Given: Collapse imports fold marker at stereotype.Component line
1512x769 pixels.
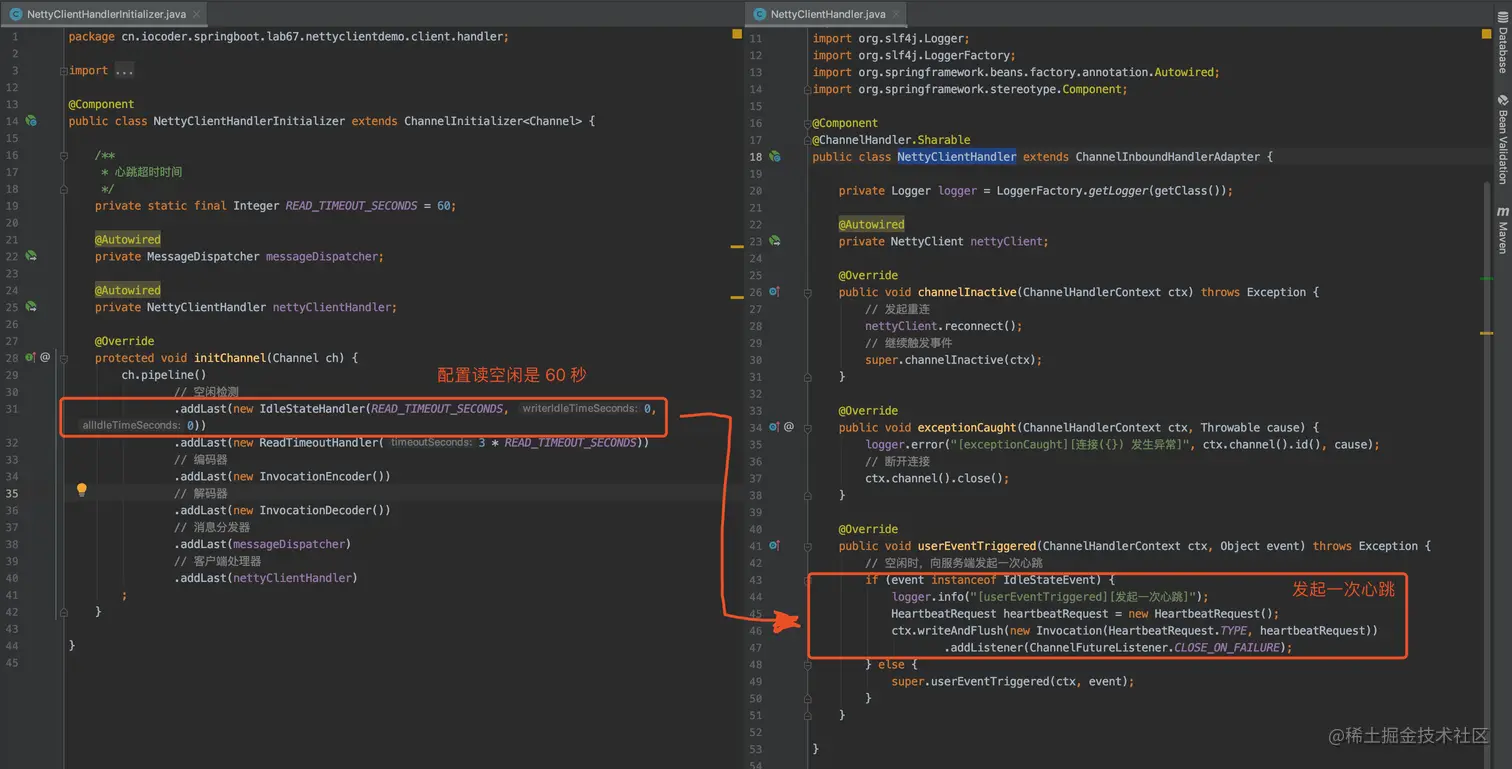Looking at the screenshot, I should click(808, 89).
